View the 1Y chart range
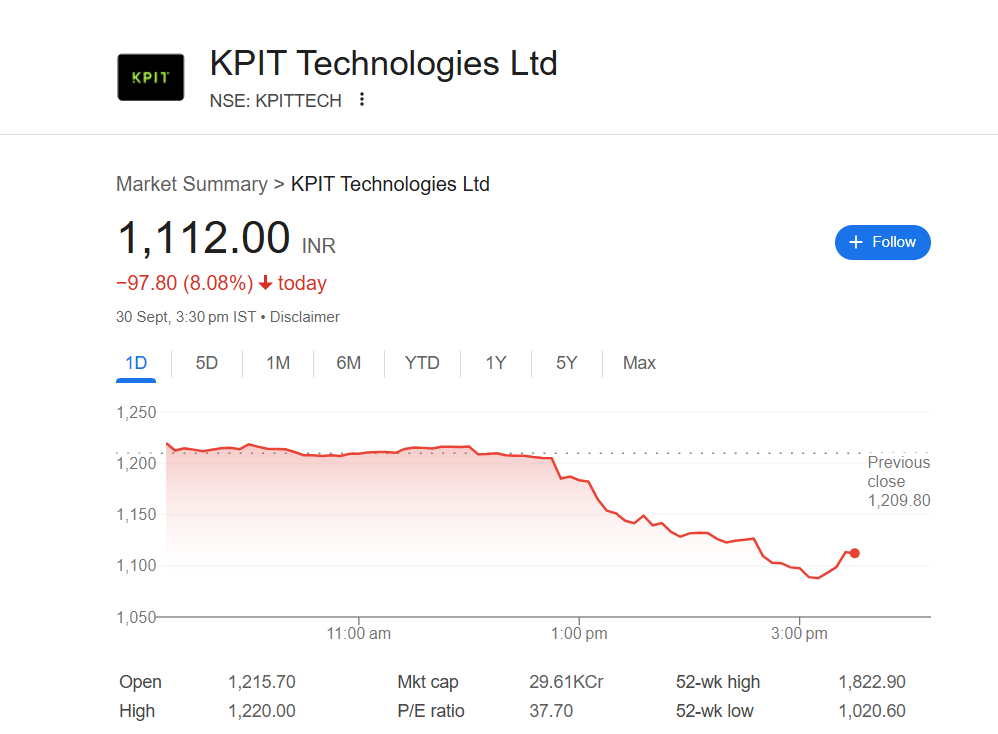The width and height of the screenshot is (998, 734). pyautogui.click(x=496, y=363)
